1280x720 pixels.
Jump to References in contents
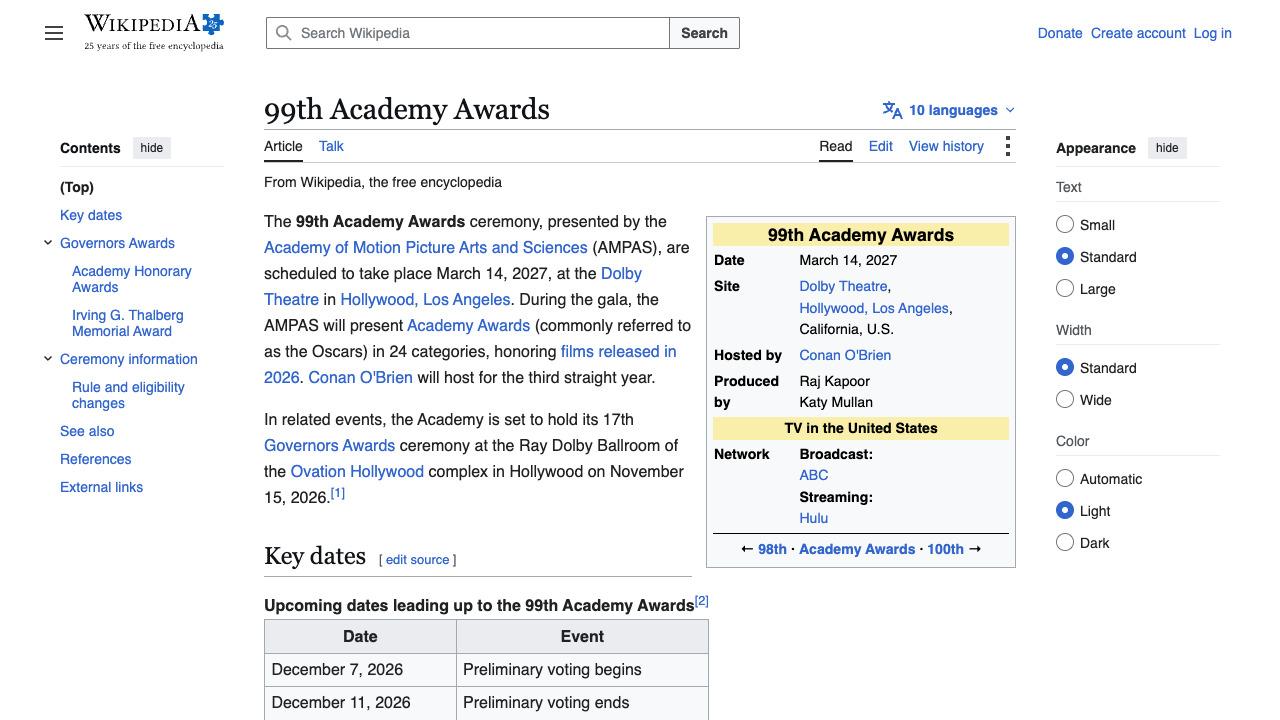pyautogui.click(x=96, y=459)
